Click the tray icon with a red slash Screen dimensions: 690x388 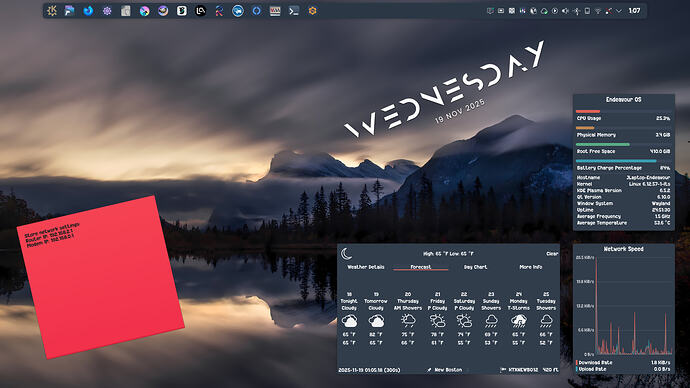tap(609, 11)
